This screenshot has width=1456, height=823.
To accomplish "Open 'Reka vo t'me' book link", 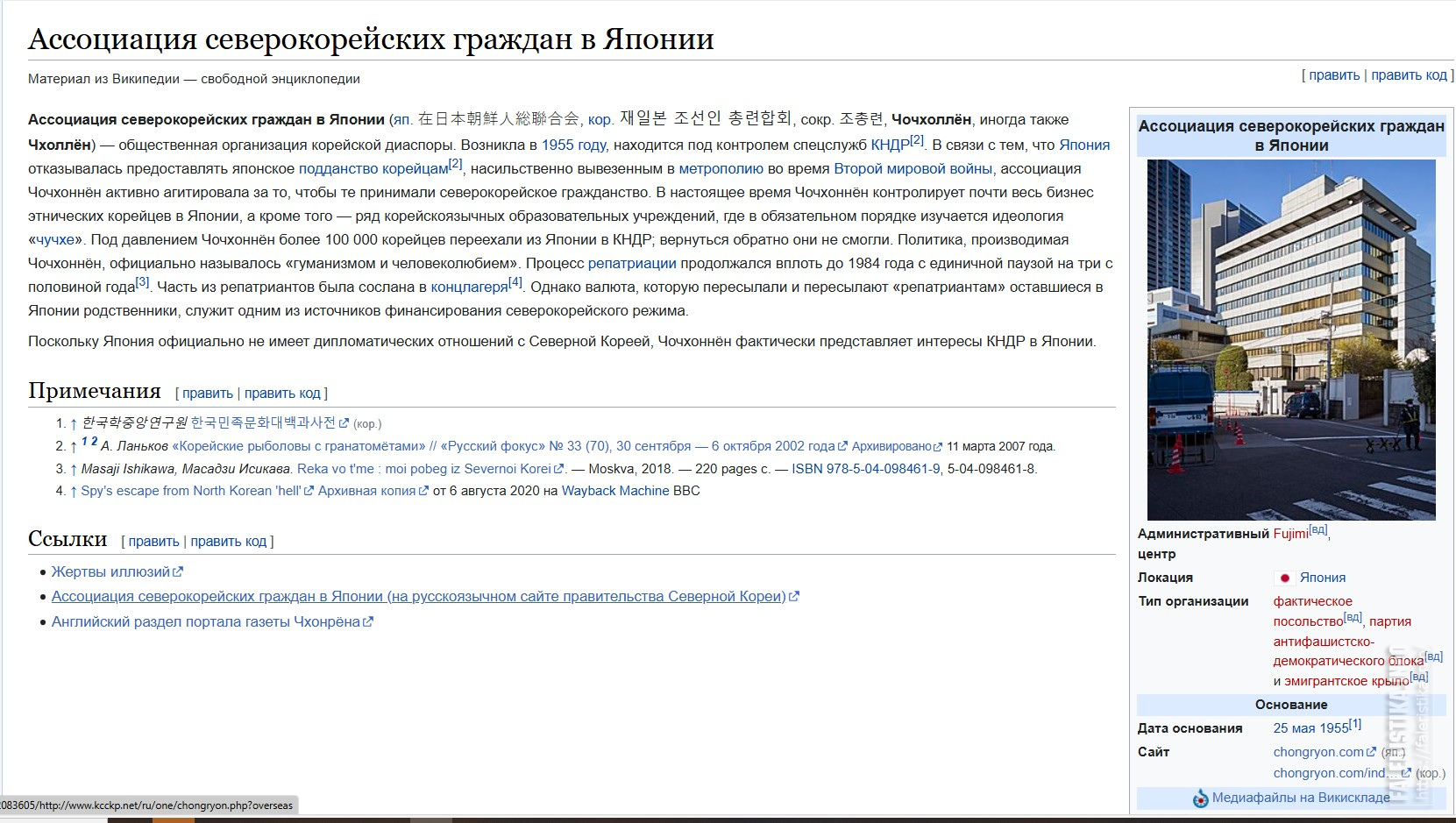I will pyautogui.click(x=430, y=469).
